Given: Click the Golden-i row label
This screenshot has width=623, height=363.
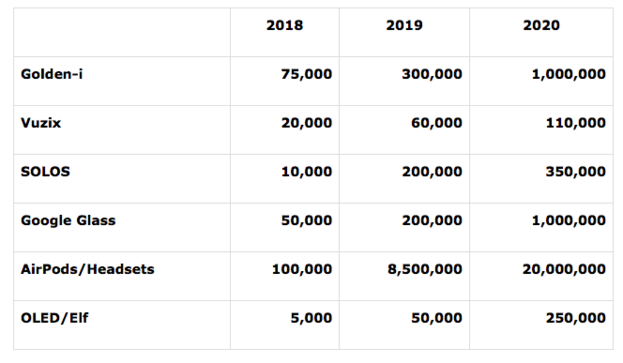Looking at the screenshot, I should point(52,74).
